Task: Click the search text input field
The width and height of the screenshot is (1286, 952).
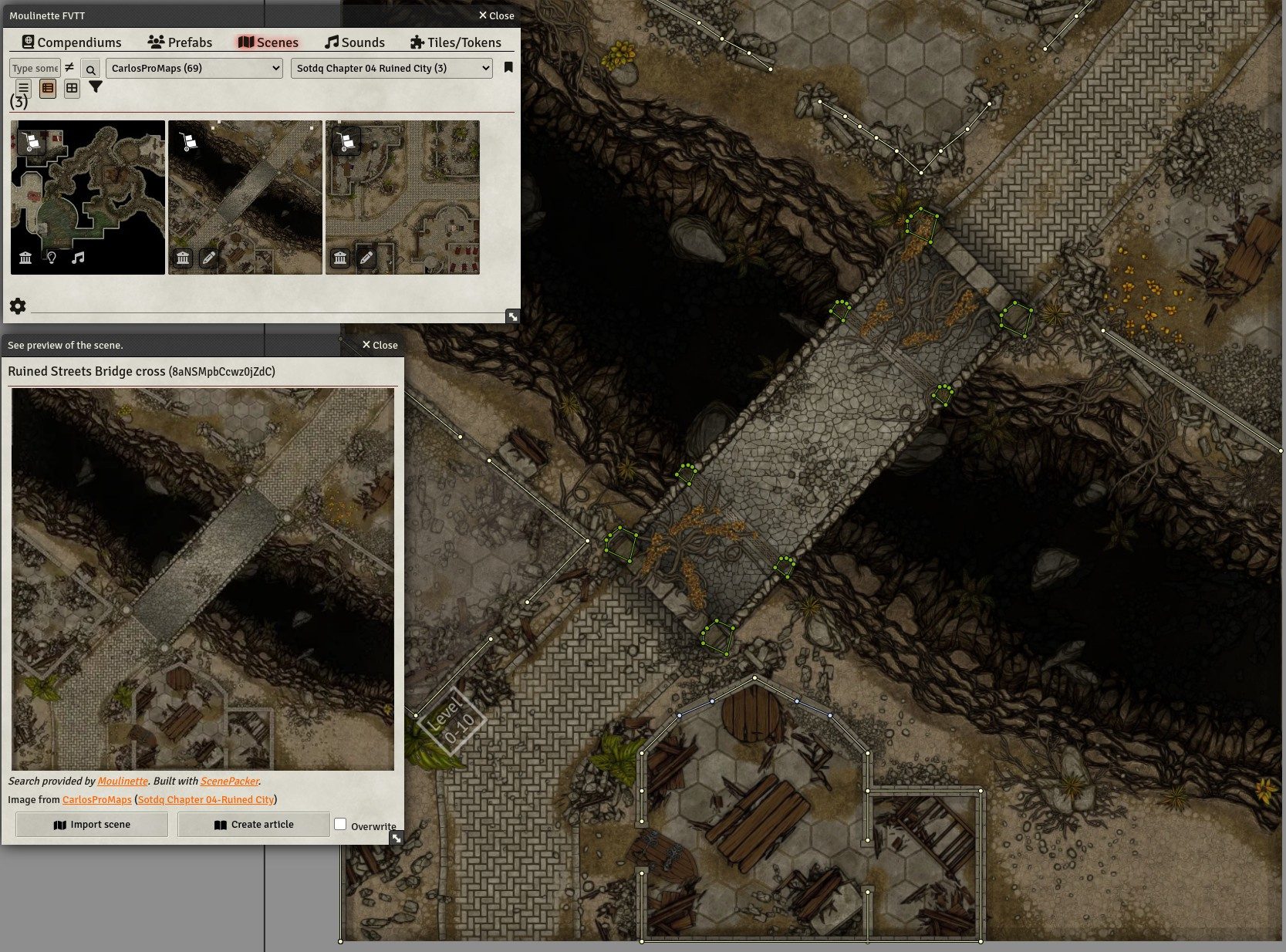Action: [x=35, y=68]
